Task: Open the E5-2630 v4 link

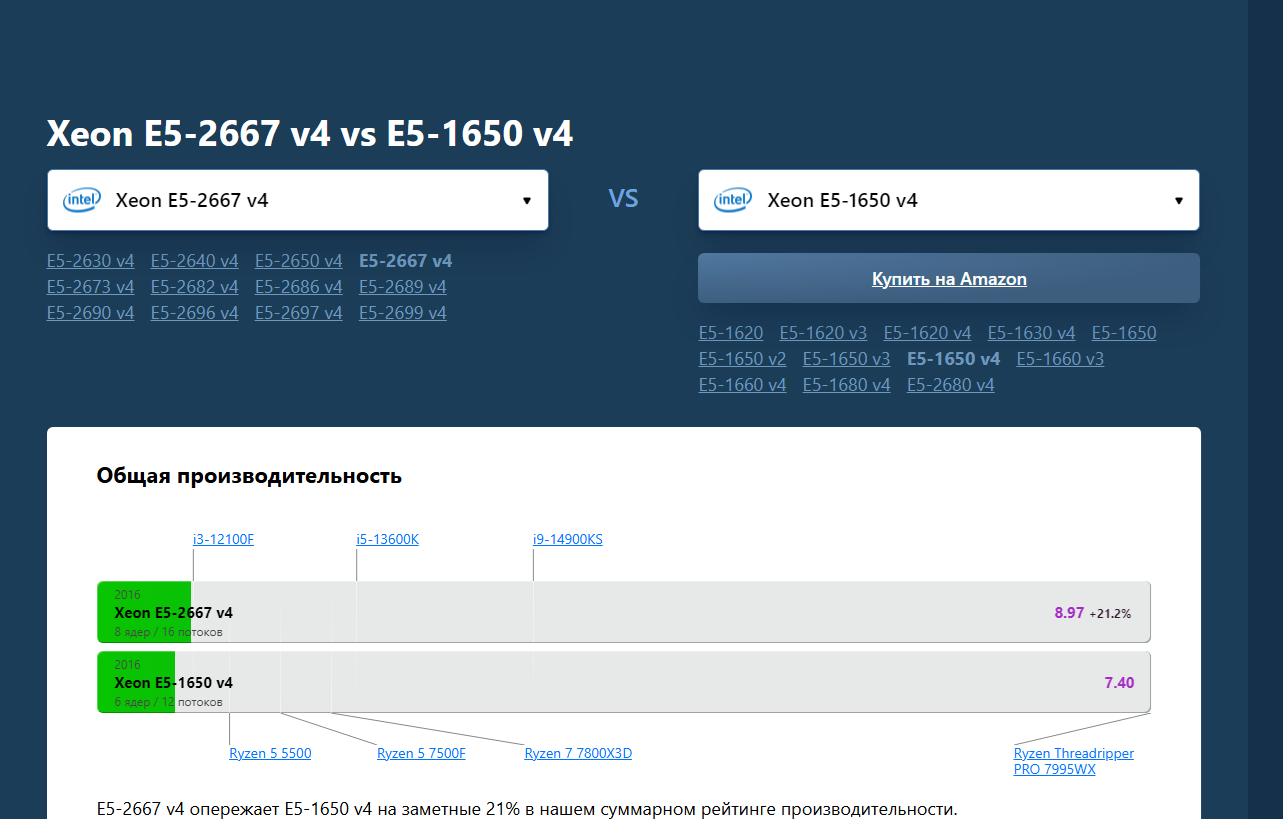Action: point(90,261)
